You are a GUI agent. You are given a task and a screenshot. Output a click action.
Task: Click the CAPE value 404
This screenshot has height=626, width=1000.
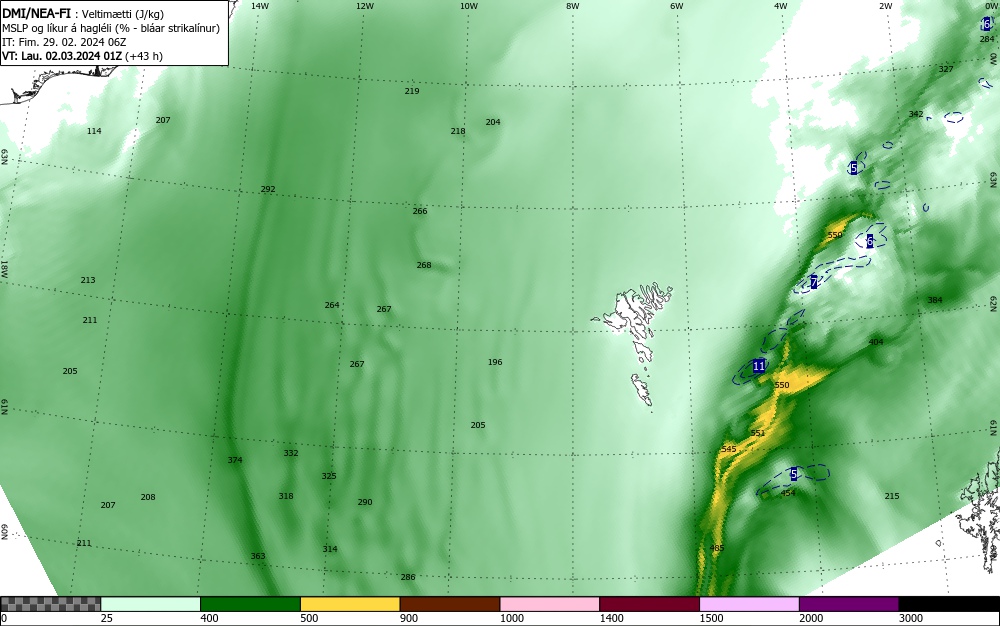(876, 342)
